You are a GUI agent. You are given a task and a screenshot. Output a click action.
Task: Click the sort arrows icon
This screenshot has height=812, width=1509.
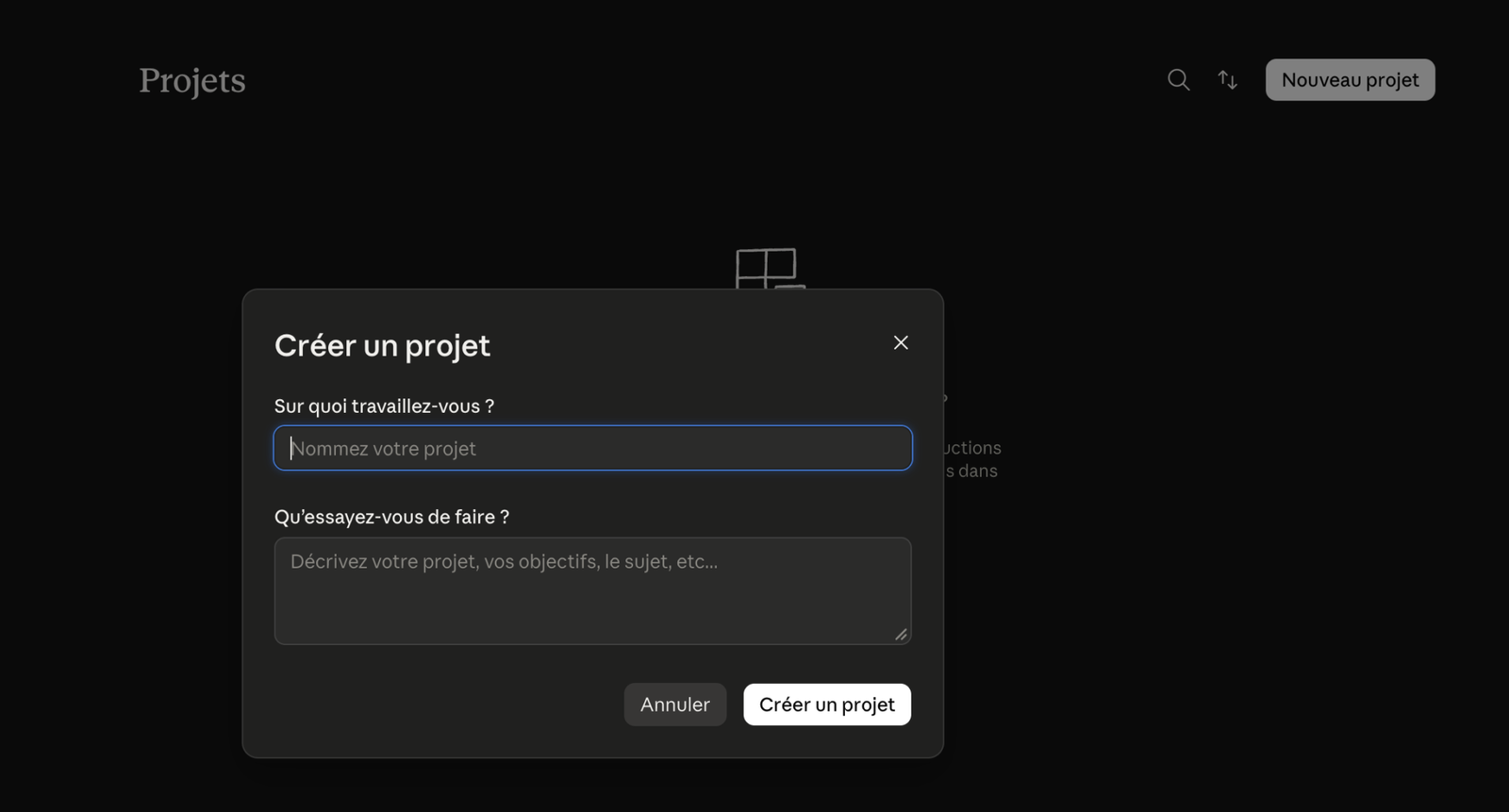point(1227,80)
